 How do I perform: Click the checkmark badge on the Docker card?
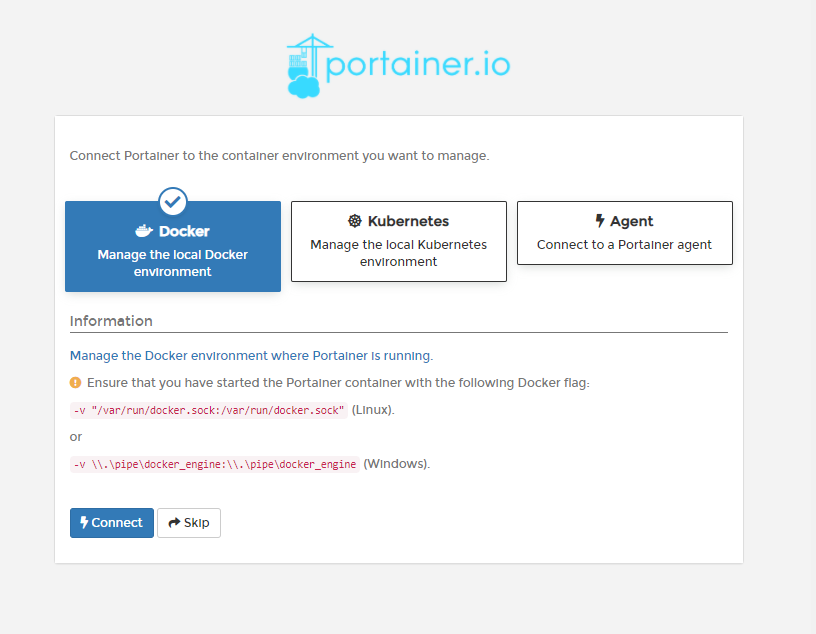pyautogui.click(x=172, y=202)
